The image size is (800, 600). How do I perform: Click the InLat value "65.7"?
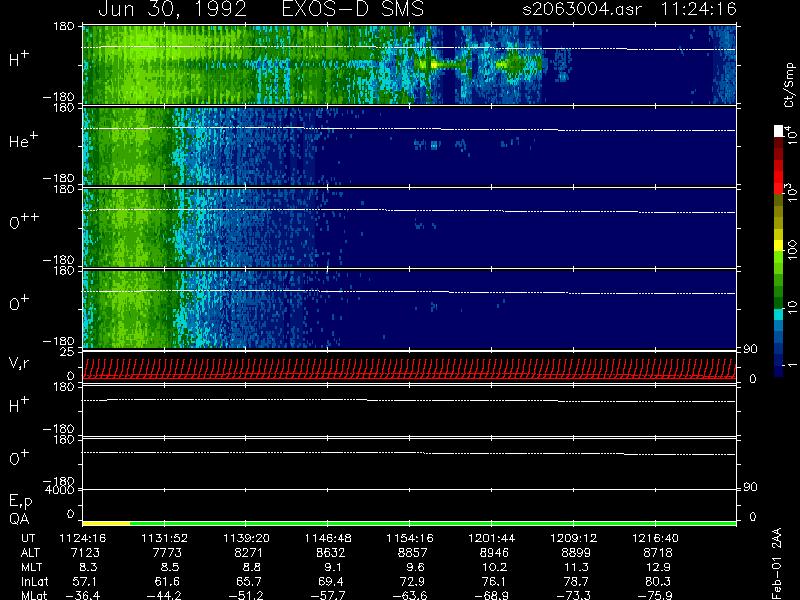click(249, 581)
